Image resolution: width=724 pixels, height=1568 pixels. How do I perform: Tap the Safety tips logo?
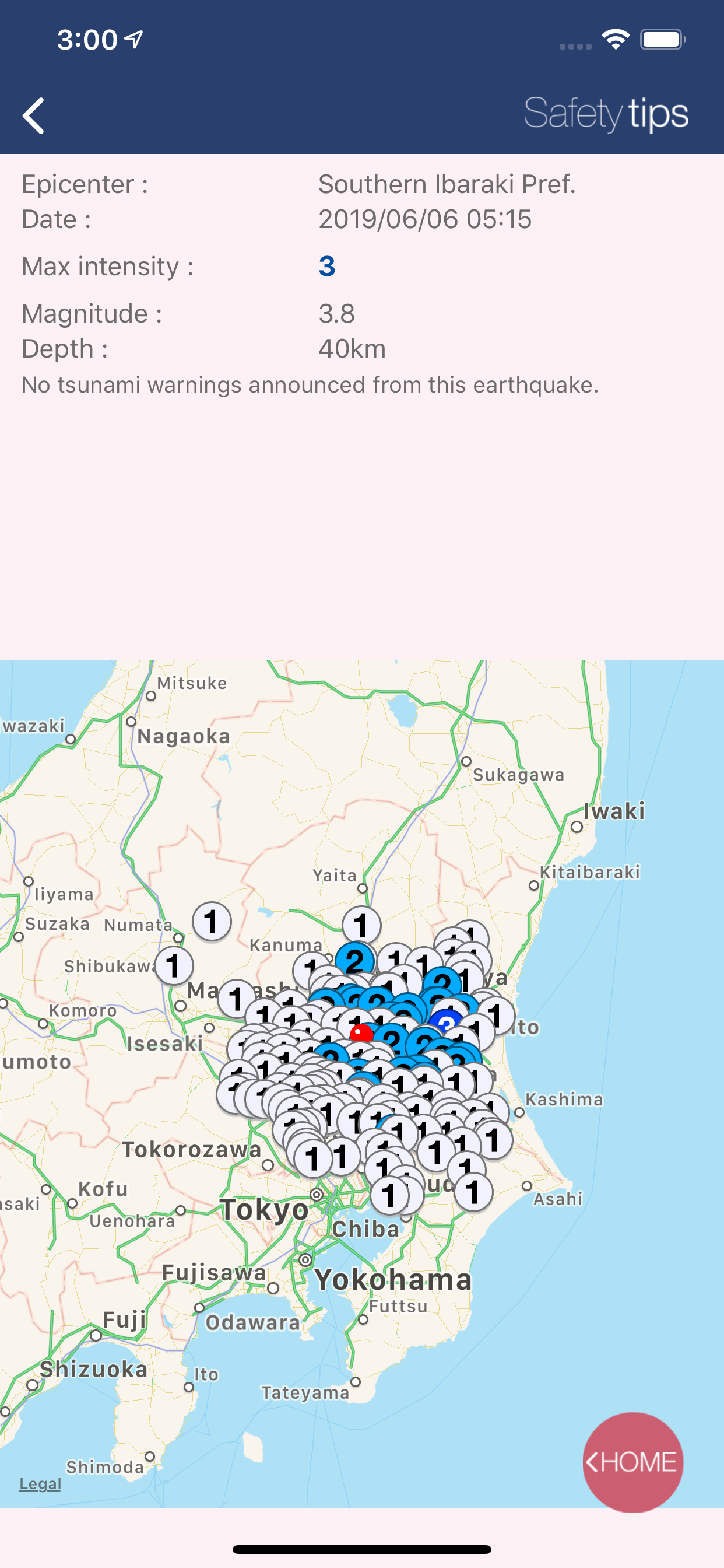pos(606,114)
